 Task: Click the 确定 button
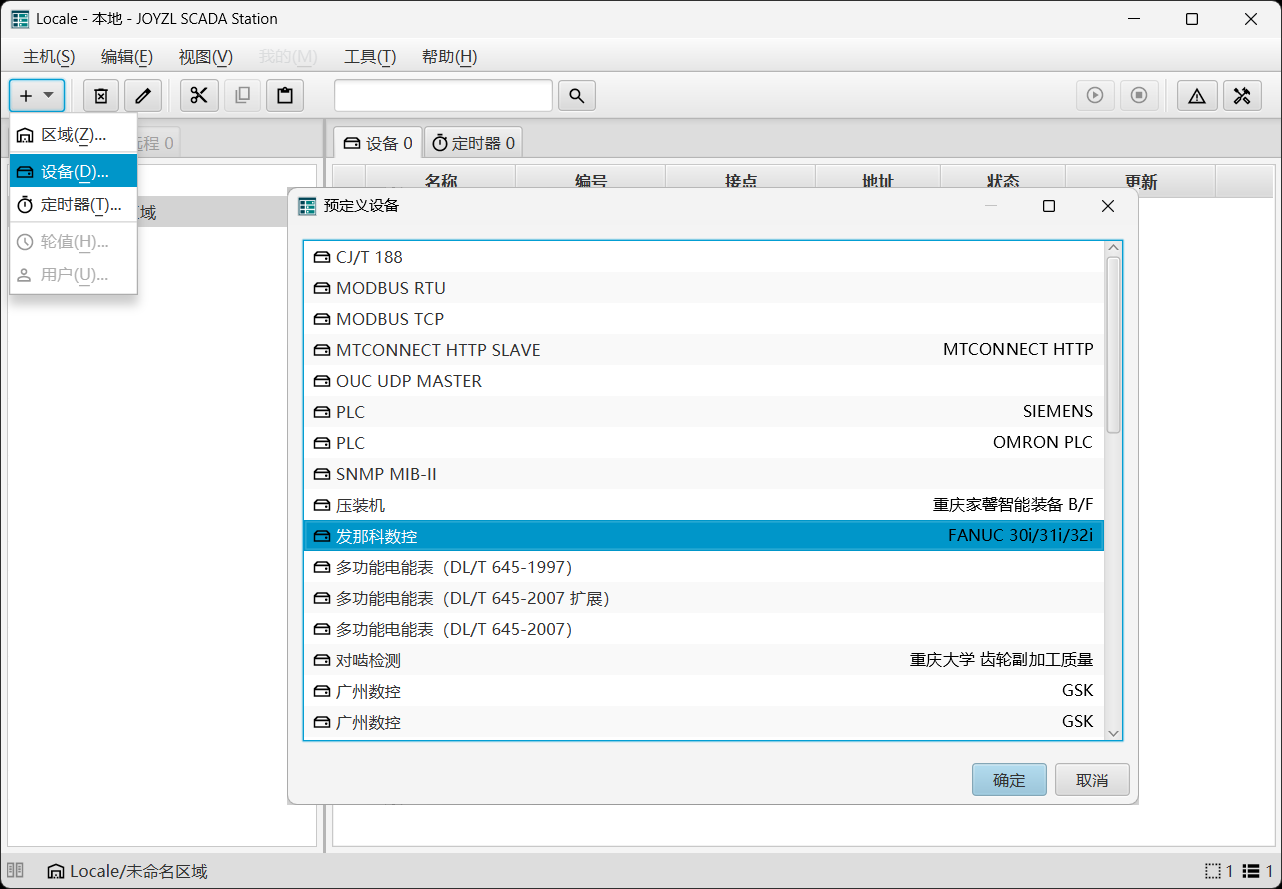click(x=1009, y=780)
